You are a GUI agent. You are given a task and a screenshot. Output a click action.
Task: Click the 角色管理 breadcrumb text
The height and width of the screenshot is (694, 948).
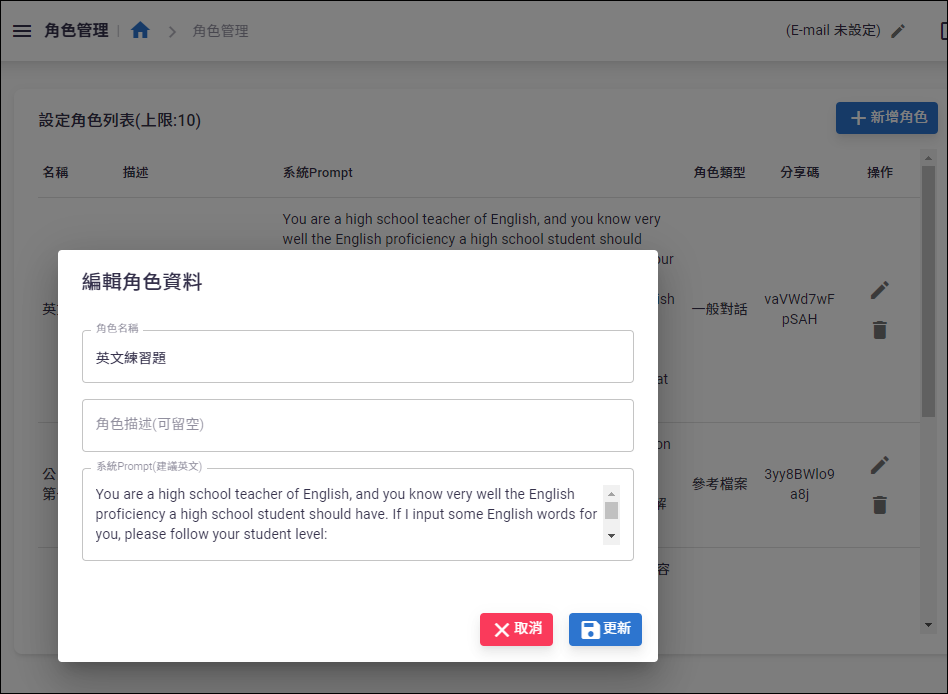(220, 31)
